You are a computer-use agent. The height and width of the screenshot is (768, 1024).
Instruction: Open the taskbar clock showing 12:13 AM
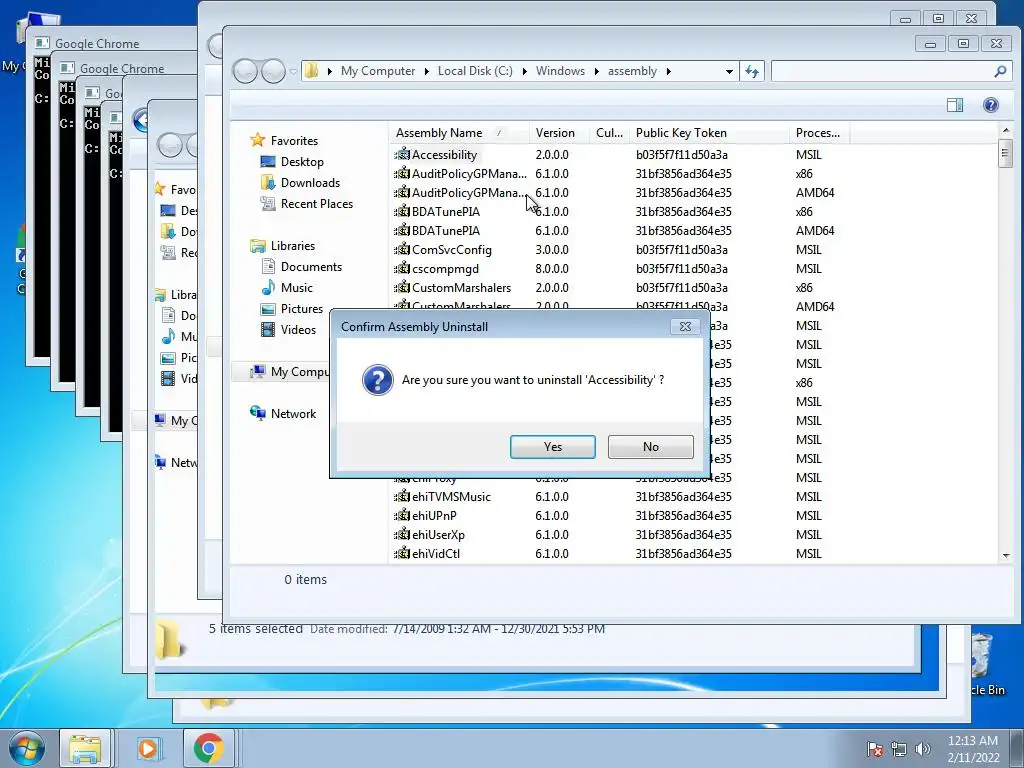[x=973, y=749]
